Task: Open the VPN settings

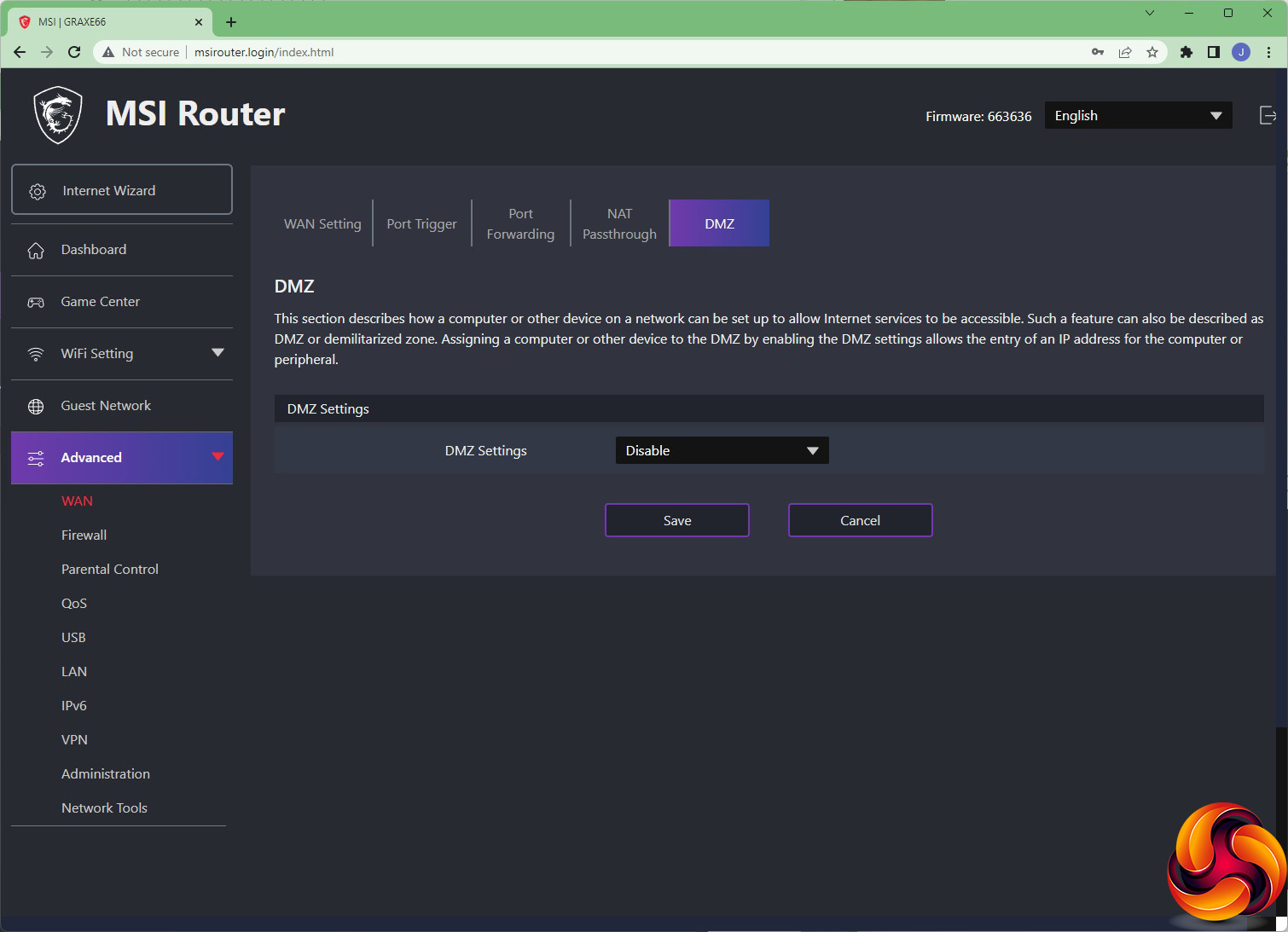Action: point(74,740)
